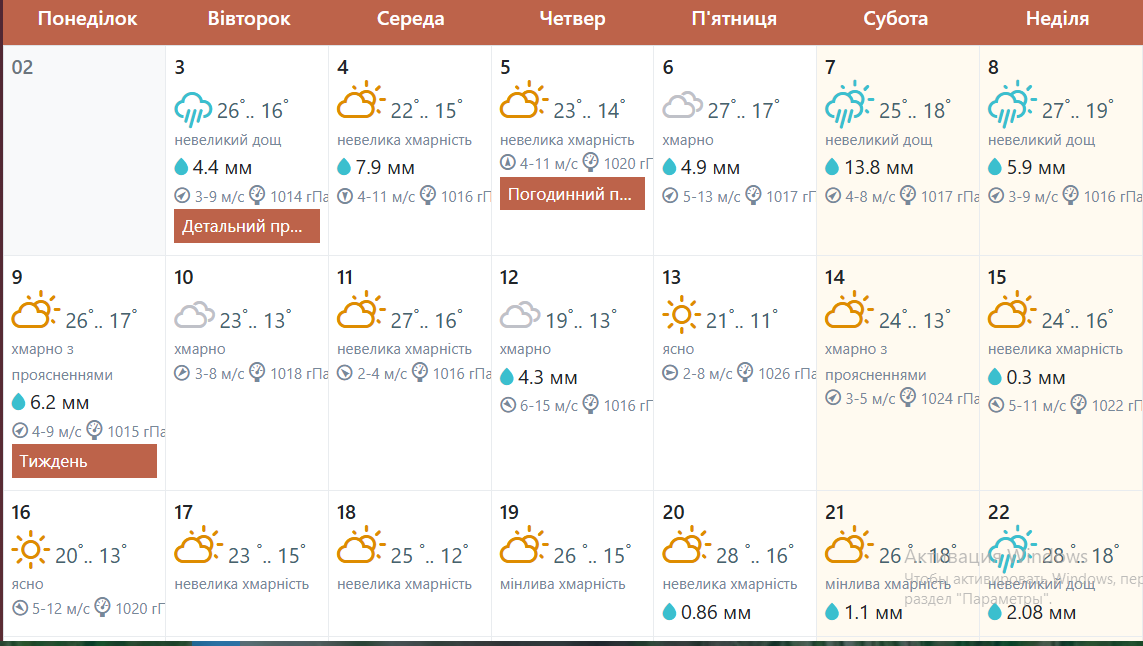Click the Тиждень button on day 9

click(x=84, y=461)
